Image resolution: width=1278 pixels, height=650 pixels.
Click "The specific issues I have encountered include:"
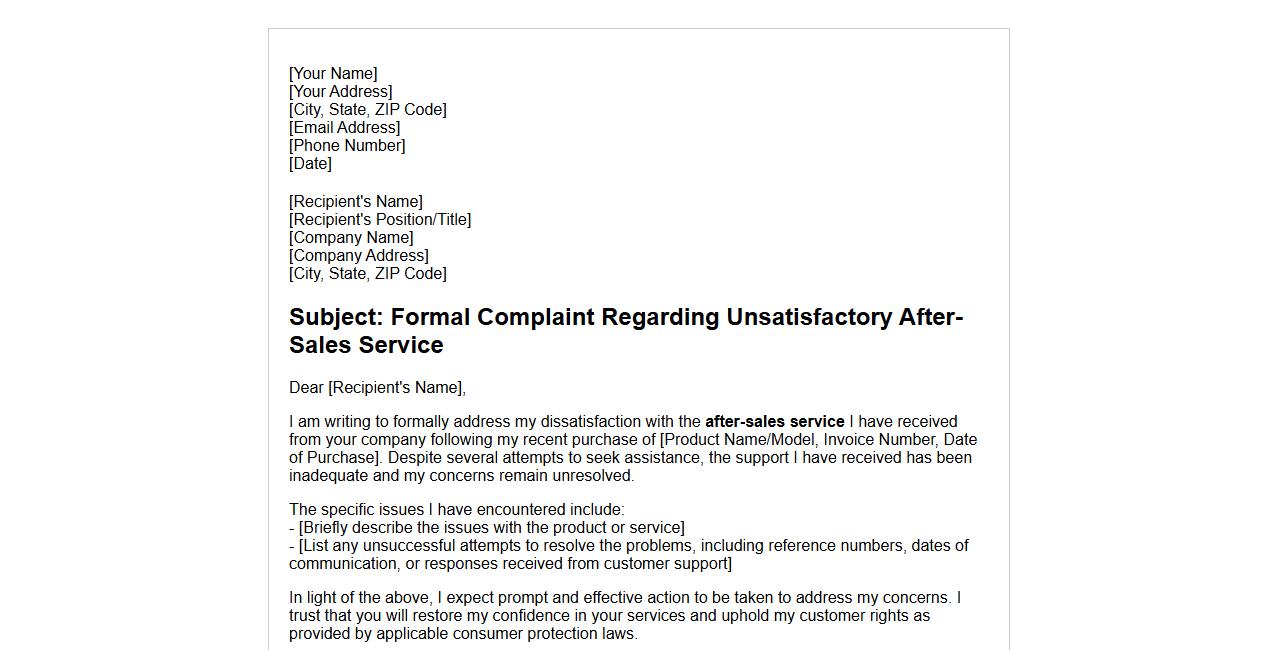coord(456,510)
